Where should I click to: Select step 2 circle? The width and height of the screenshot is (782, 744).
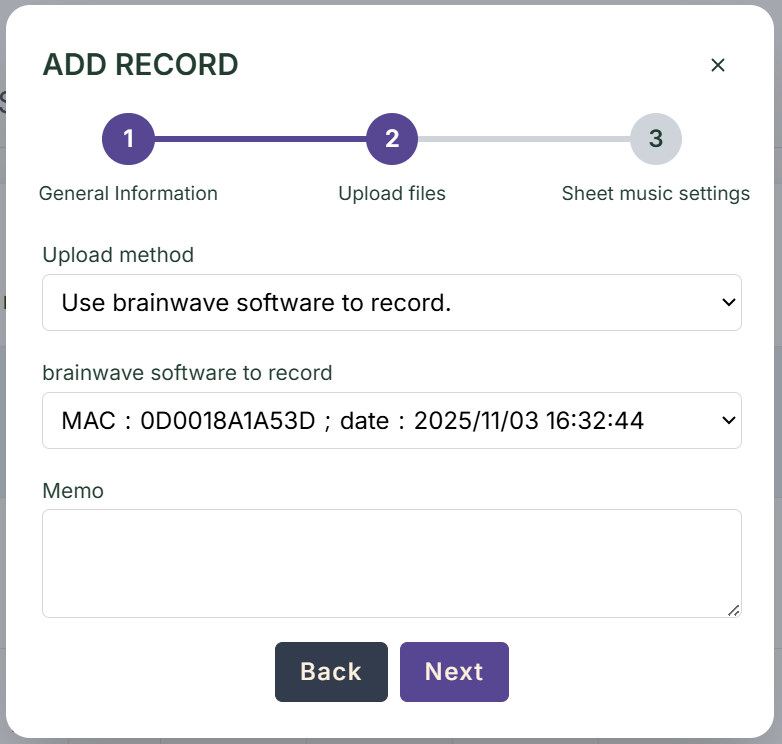coord(392,139)
